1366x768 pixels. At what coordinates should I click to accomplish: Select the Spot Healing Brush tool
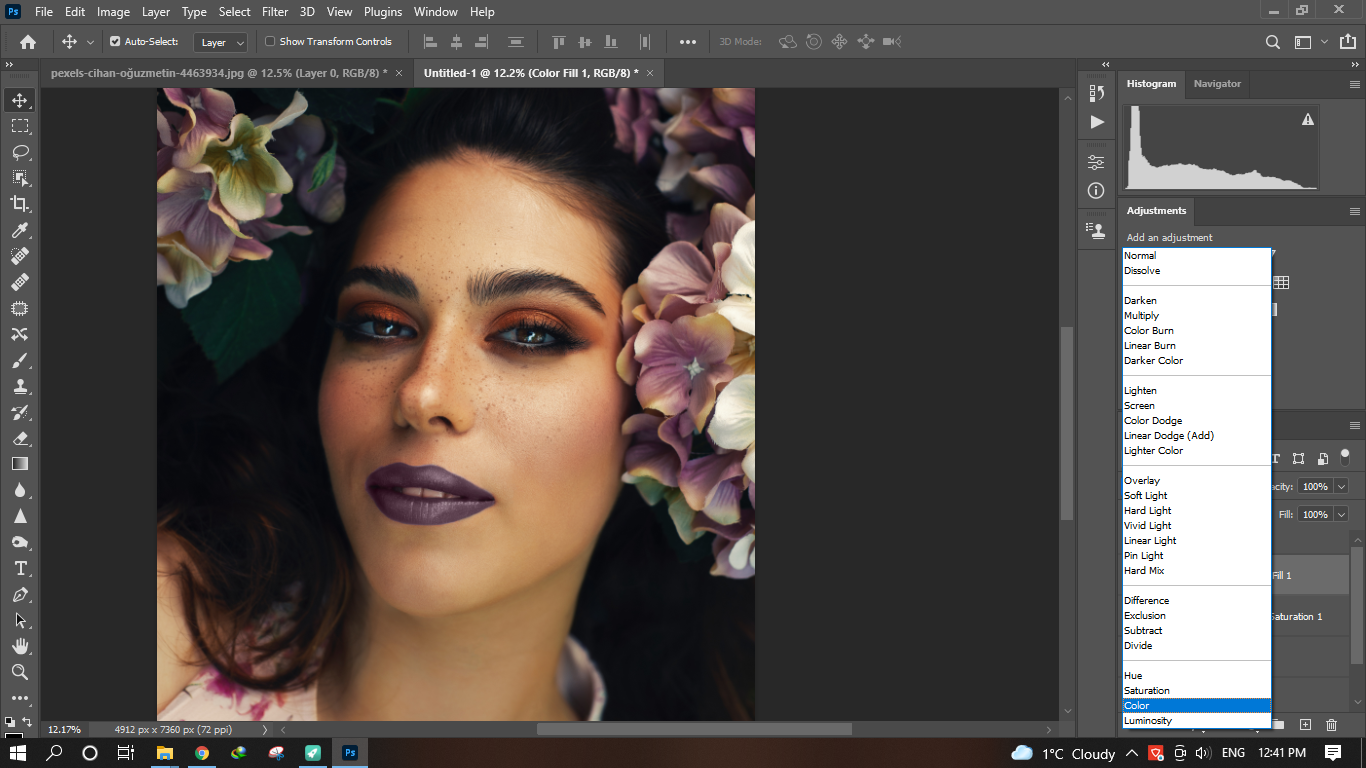[20, 256]
